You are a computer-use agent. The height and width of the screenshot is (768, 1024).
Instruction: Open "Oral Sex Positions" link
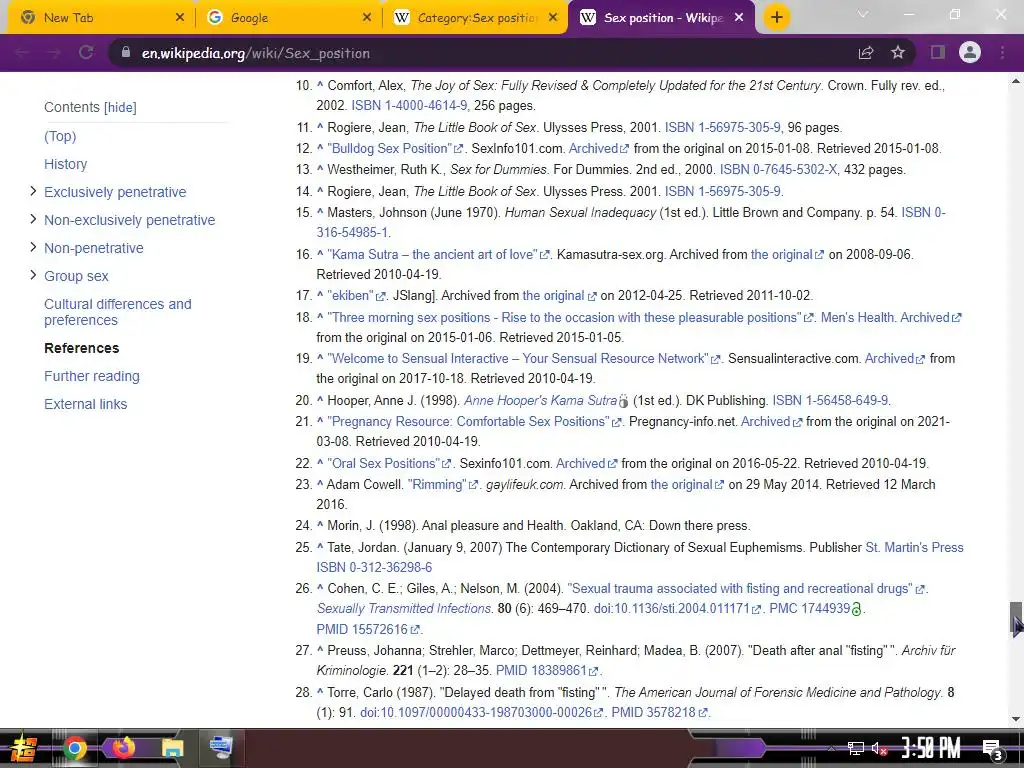[389, 464]
